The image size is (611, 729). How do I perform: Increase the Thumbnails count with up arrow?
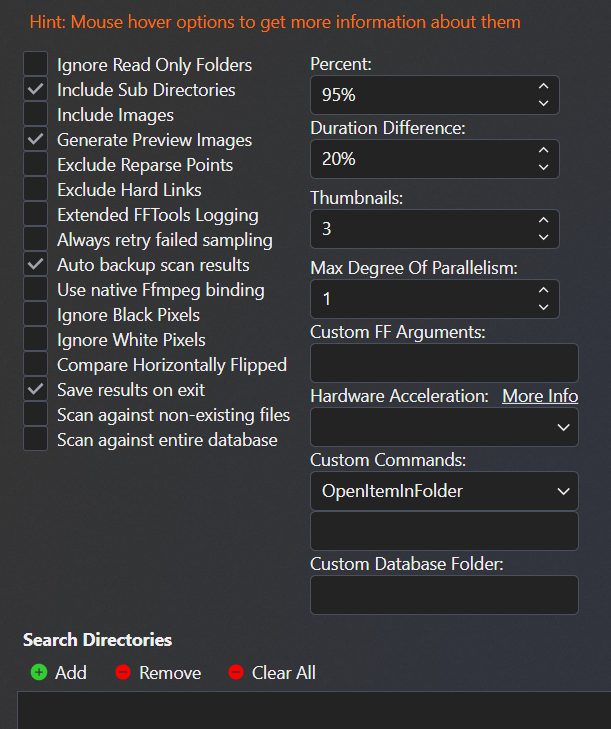pos(543,221)
